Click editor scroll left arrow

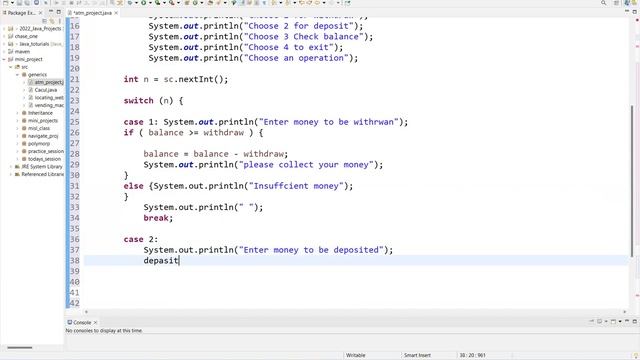click(86, 312)
